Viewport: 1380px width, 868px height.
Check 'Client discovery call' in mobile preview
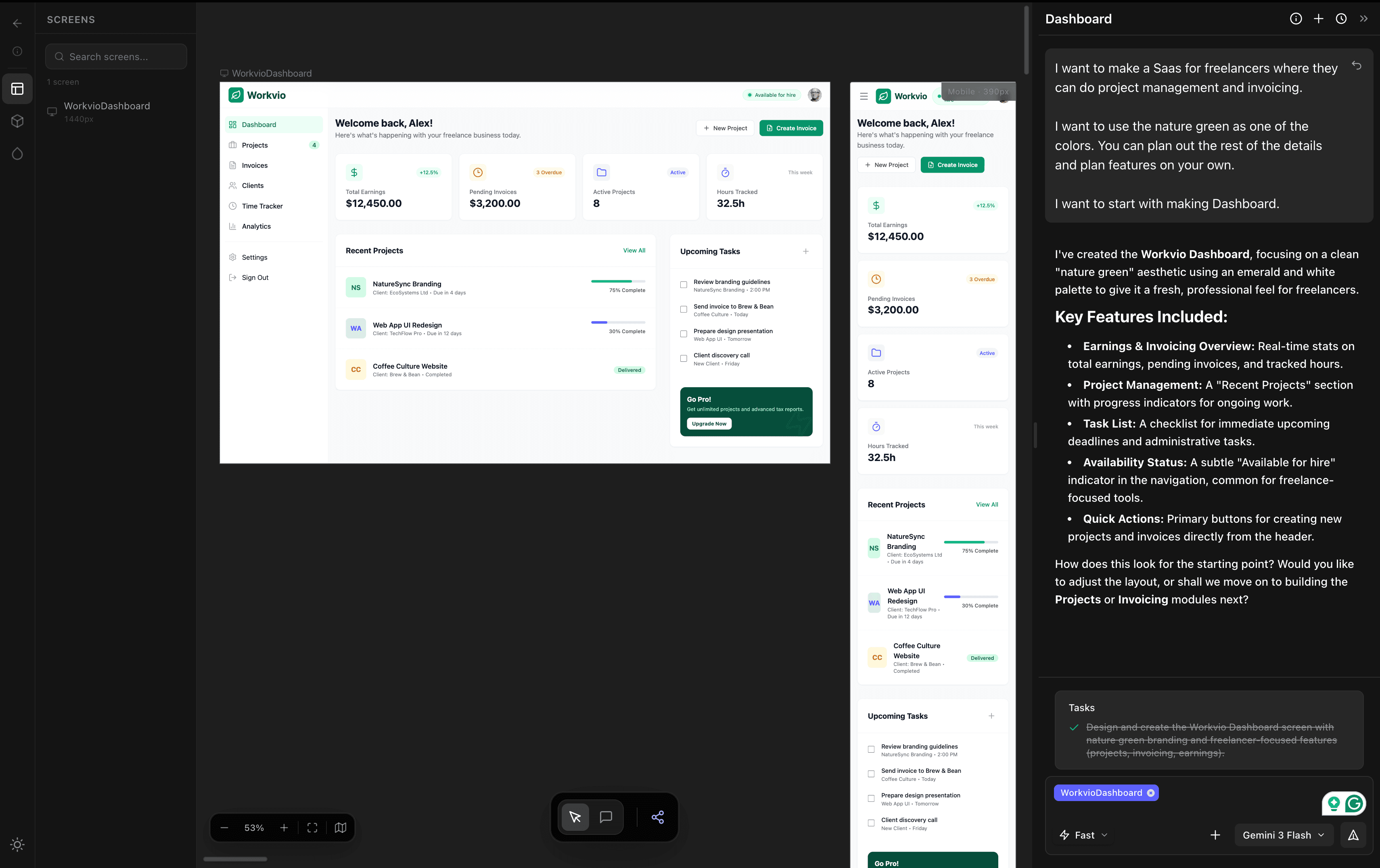[x=871, y=823]
